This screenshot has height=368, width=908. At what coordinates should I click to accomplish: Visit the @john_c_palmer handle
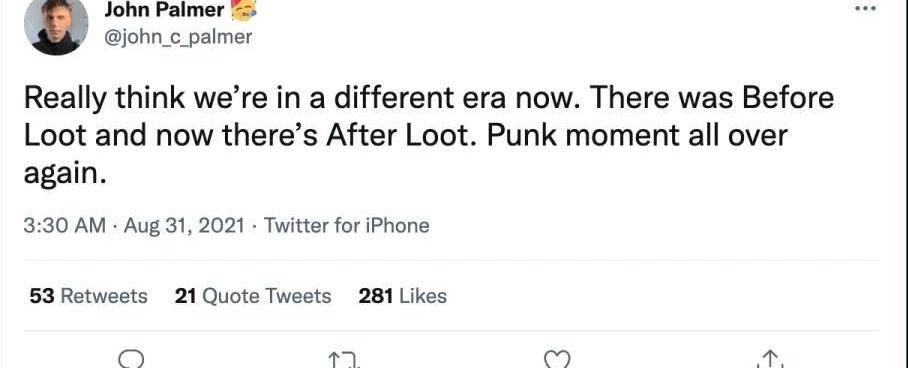[178, 37]
